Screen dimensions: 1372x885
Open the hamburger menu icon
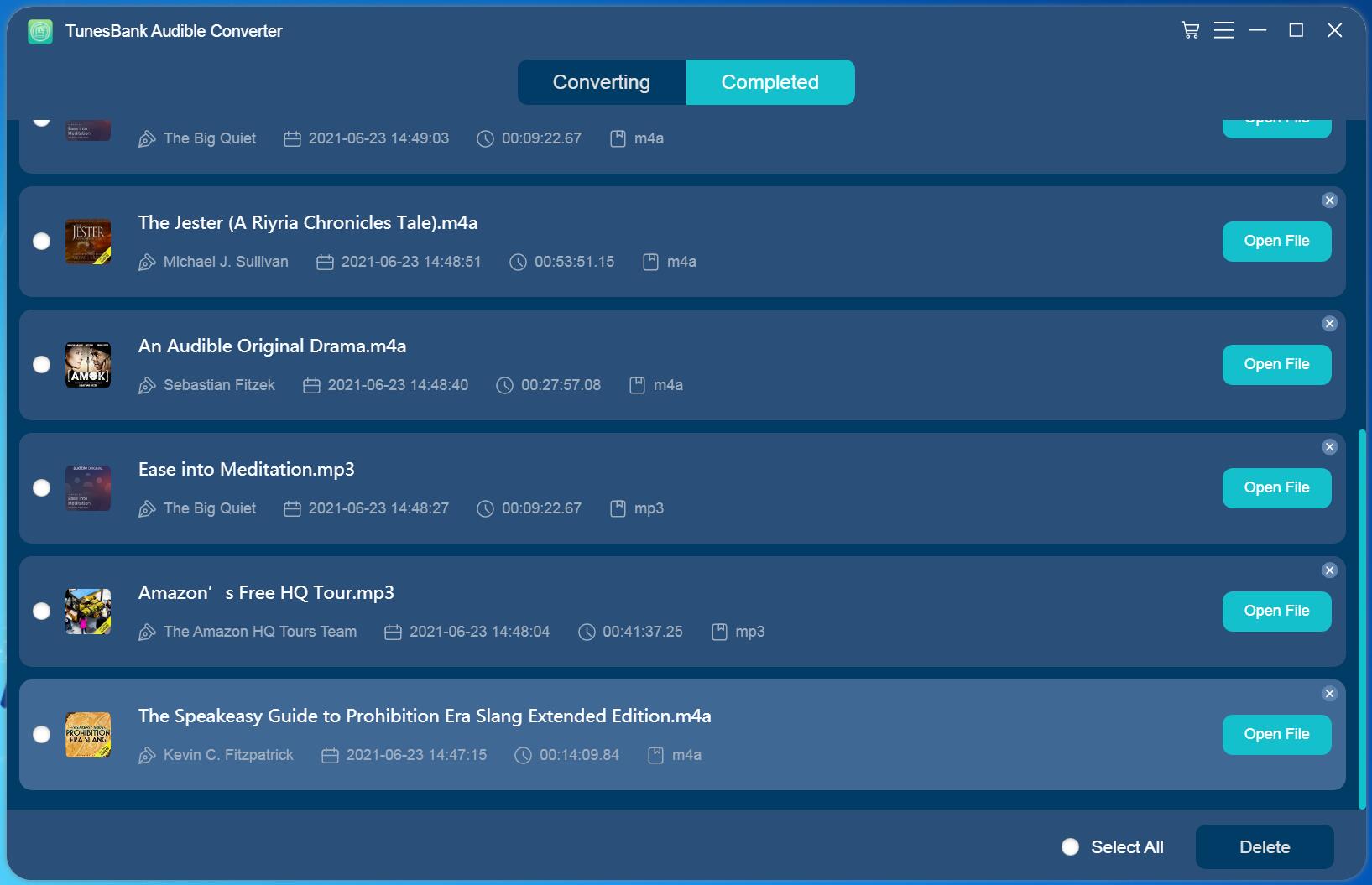click(1223, 30)
